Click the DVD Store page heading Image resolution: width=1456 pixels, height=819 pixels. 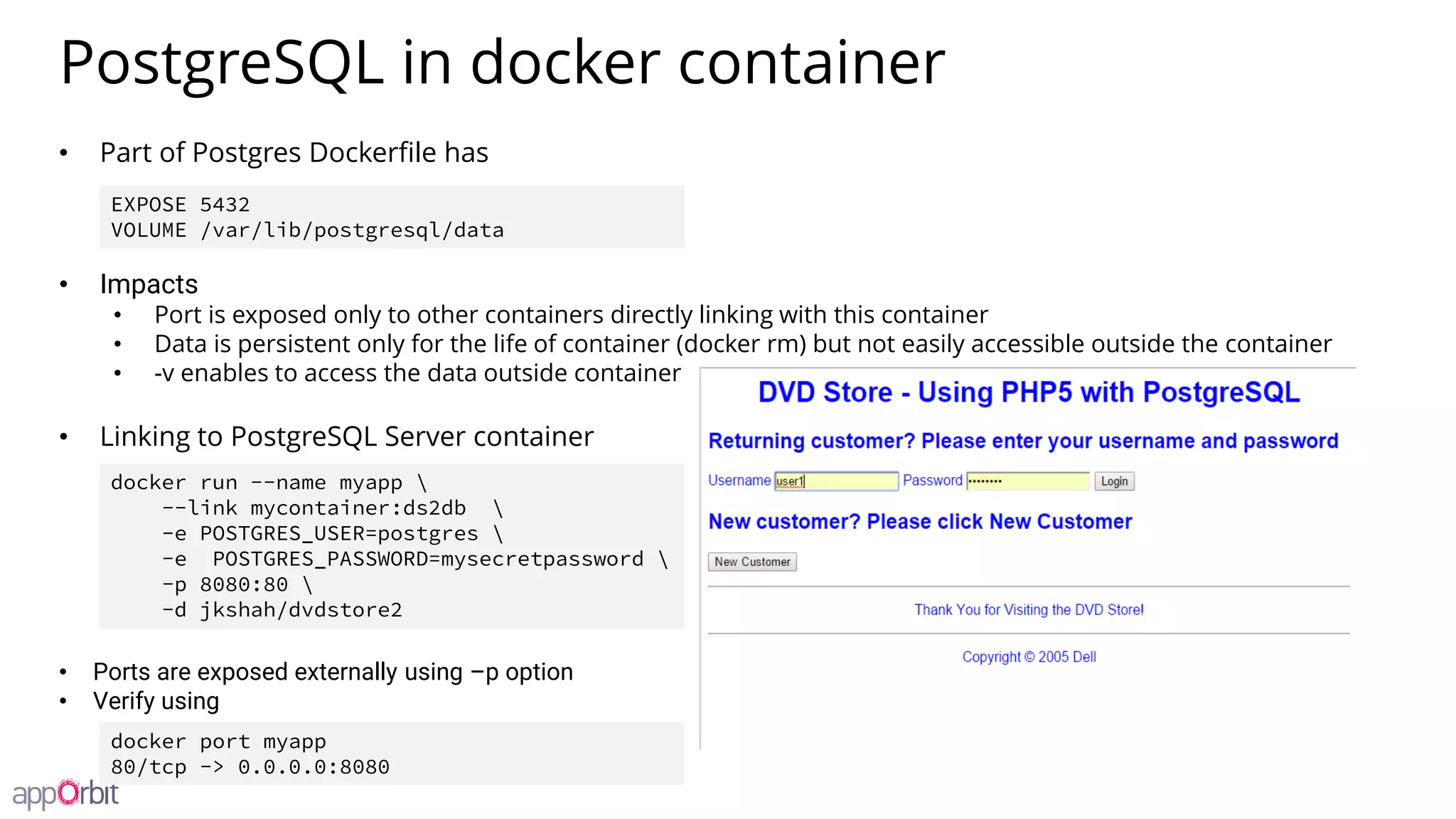tap(1029, 392)
